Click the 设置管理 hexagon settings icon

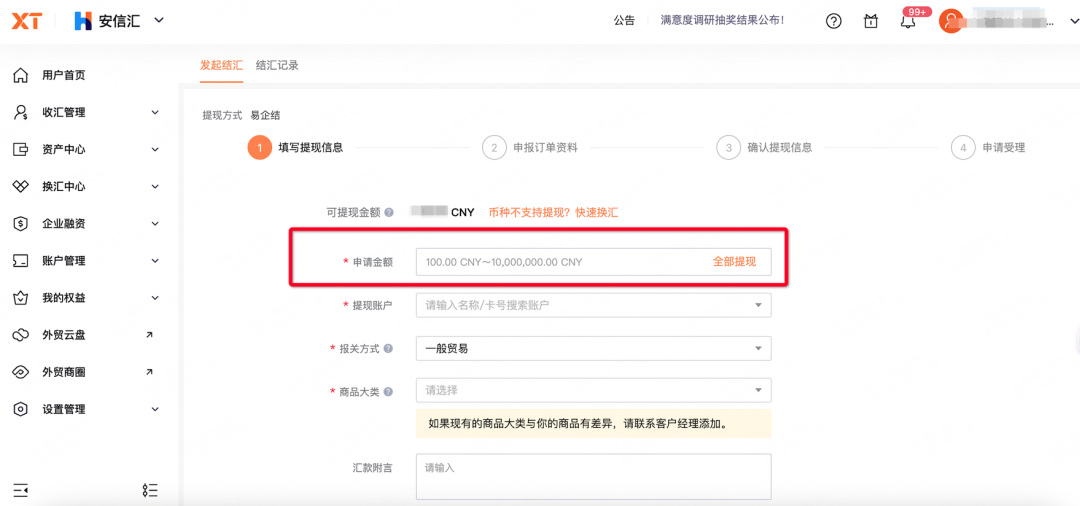pos(21,410)
